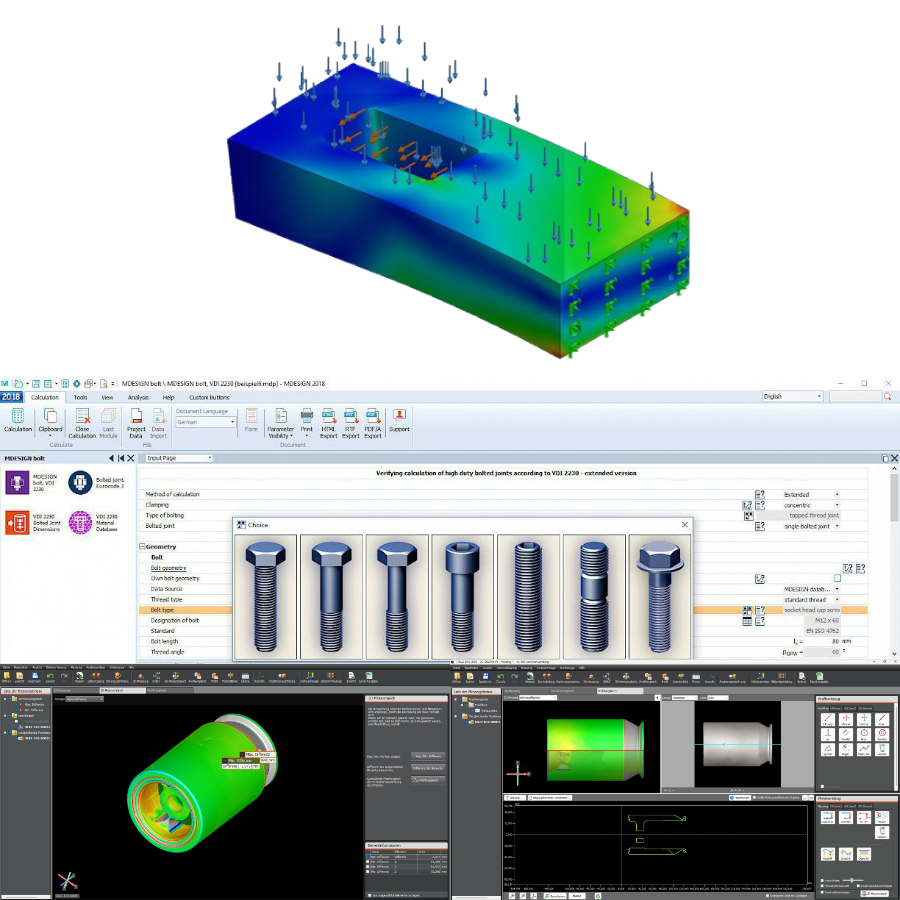Switch to the View ribbon tab
The image size is (900, 900).
coord(107,397)
